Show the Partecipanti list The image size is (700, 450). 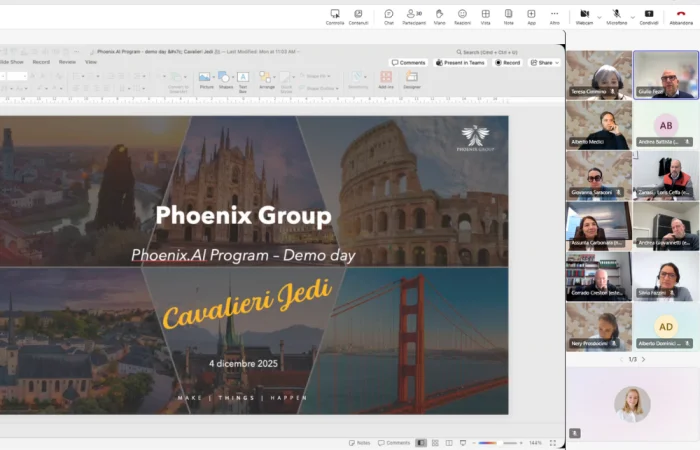pos(412,15)
